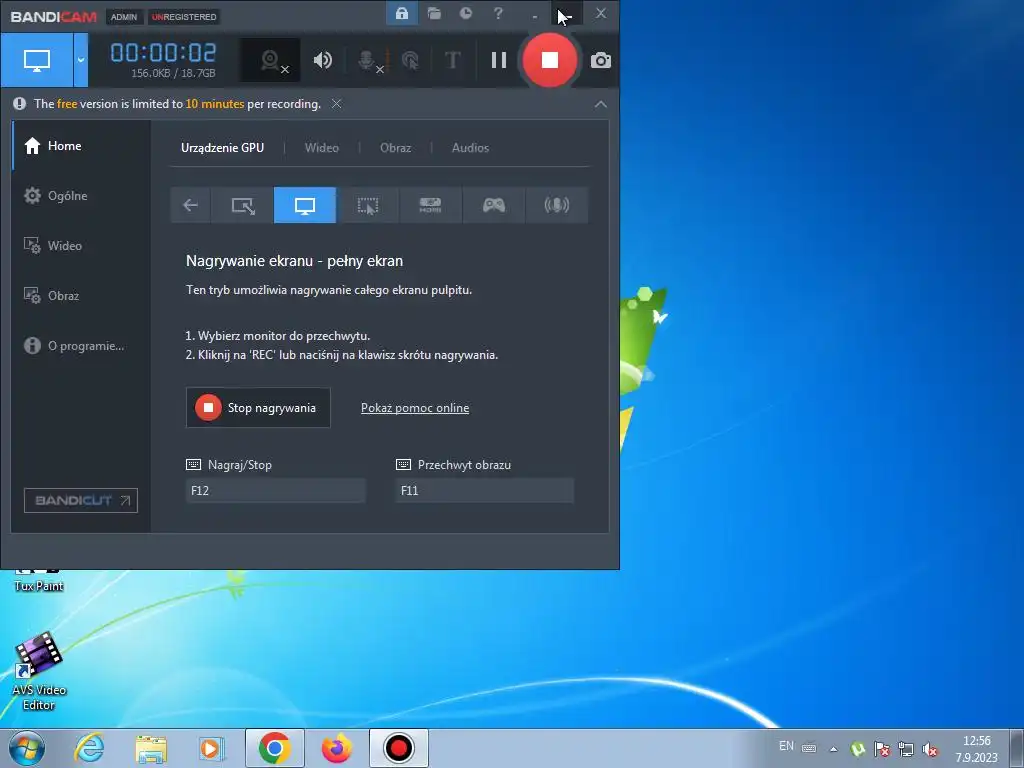This screenshot has width=1024, height=768.
Task: Expand the recording mode dropdown arrow
Action: pyautogui.click(x=81, y=60)
